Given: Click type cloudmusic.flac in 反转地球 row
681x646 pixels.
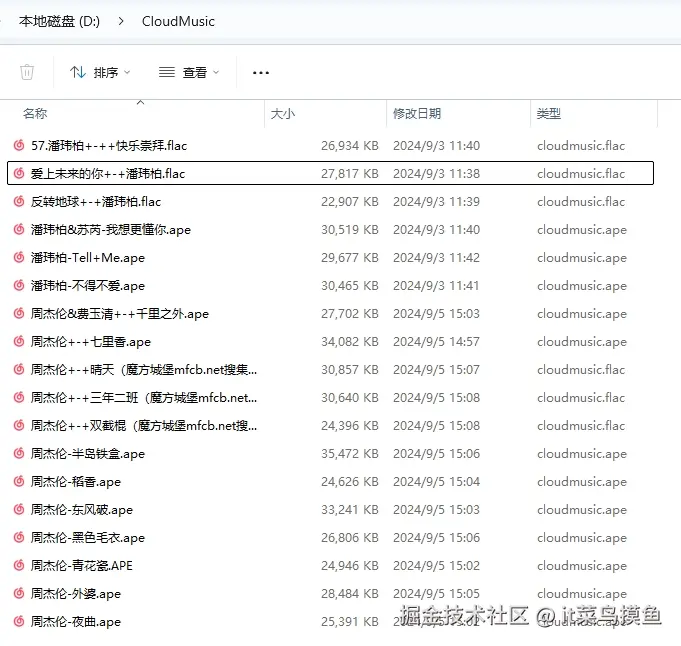Looking at the screenshot, I should coord(581,202).
